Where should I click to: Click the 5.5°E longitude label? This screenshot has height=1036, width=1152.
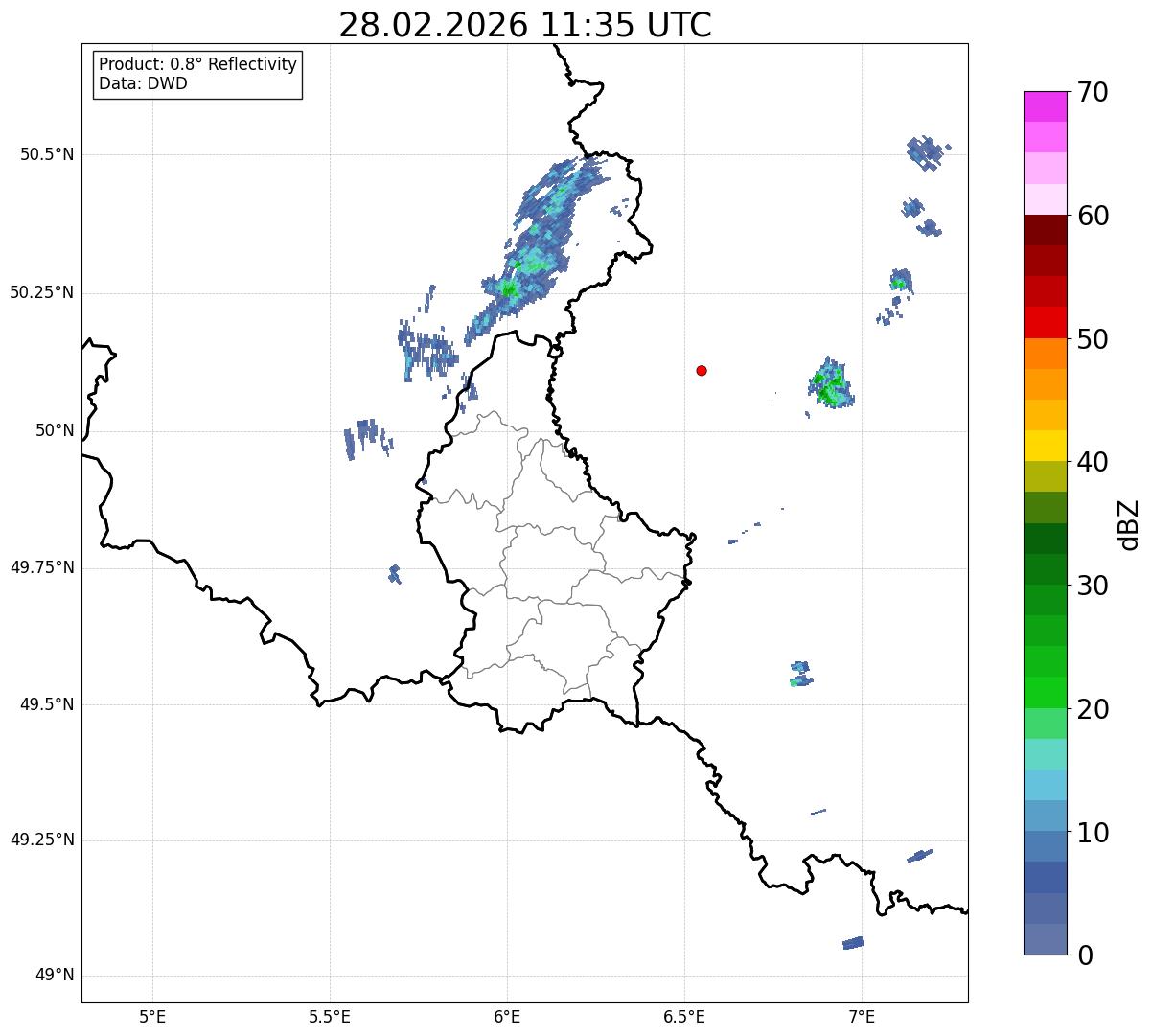330,1016
